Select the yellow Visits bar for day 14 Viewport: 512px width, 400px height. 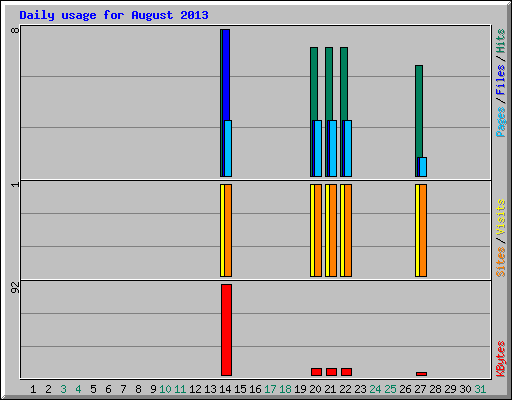(222, 230)
